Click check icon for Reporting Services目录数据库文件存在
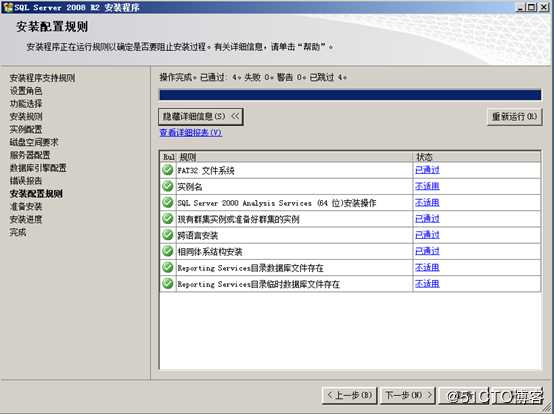 click(167, 268)
